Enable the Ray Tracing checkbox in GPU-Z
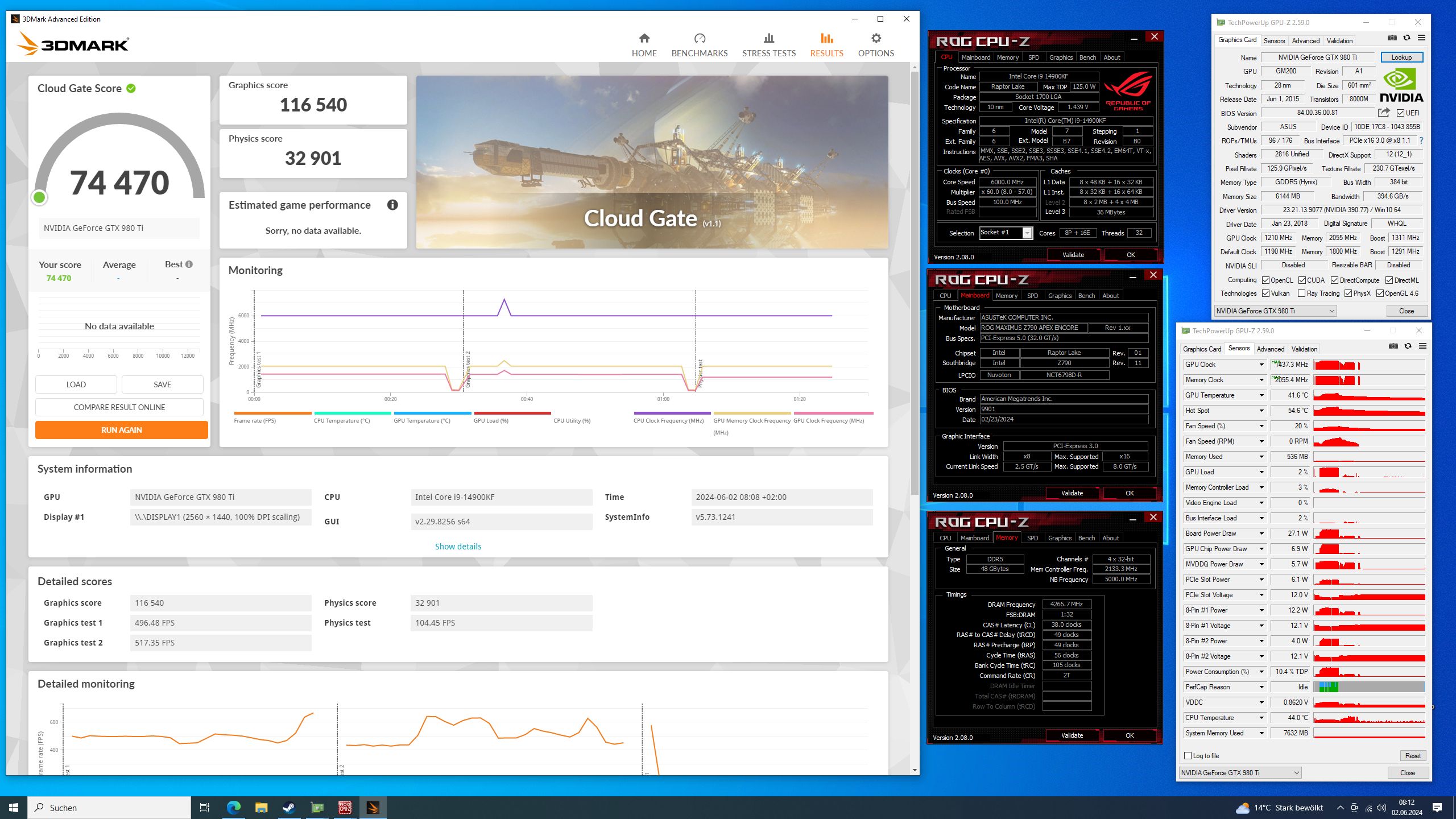Image resolution: width=1456 pixels, height=819 pixels. pyautogui.click(x=1301, y=293)
